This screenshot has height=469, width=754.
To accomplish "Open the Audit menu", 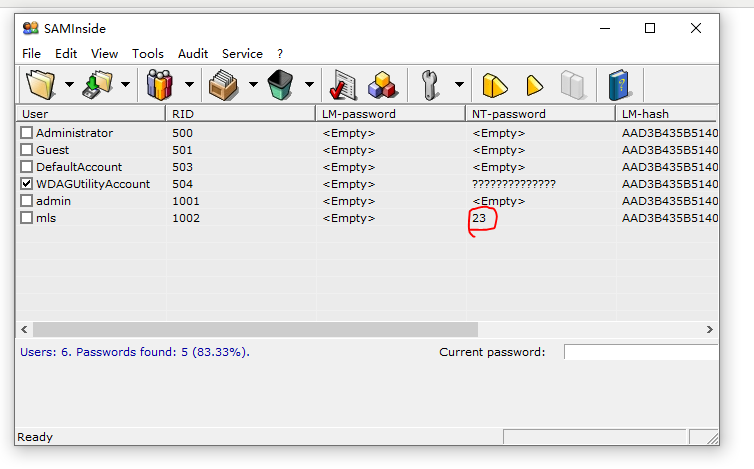I will (x=193, y=54).
